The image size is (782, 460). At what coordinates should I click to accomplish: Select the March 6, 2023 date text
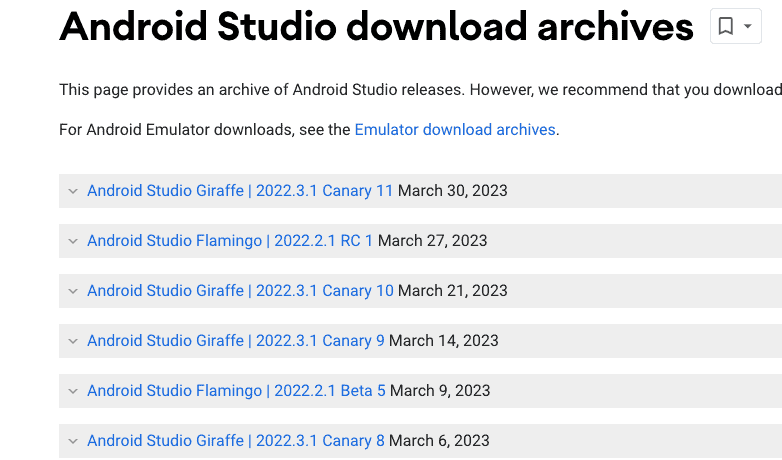click(439, 441)
